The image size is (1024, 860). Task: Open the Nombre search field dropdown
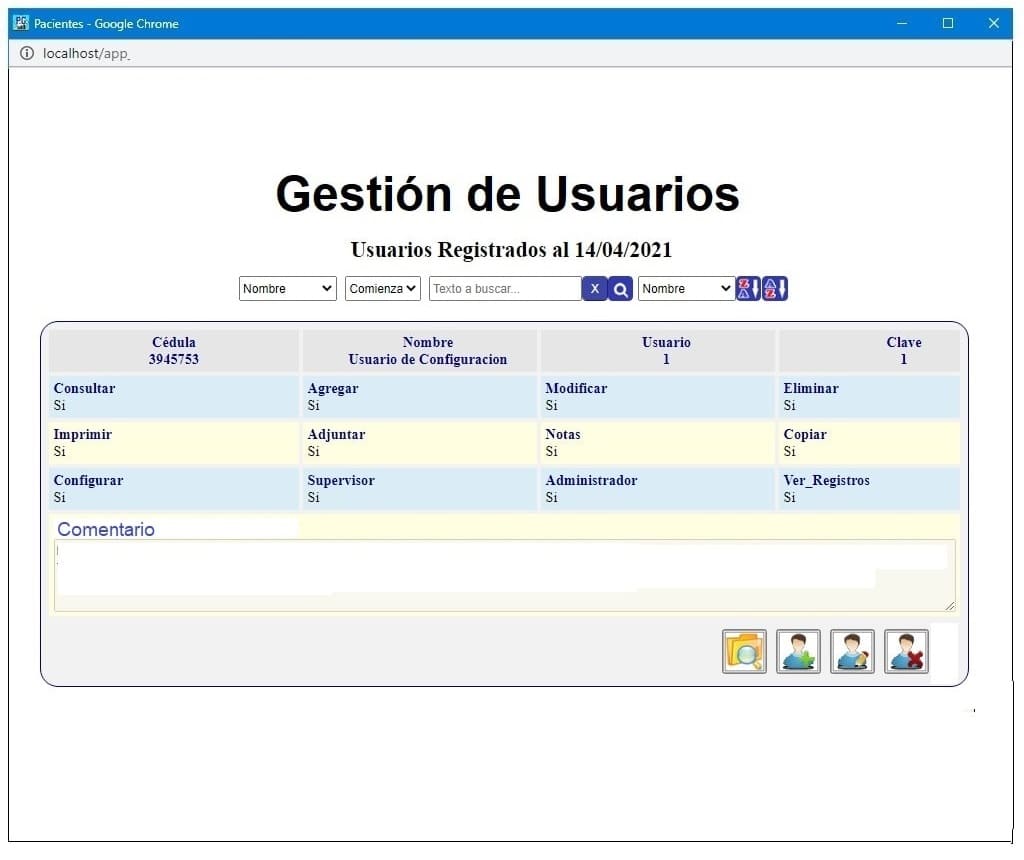[288, 289]
